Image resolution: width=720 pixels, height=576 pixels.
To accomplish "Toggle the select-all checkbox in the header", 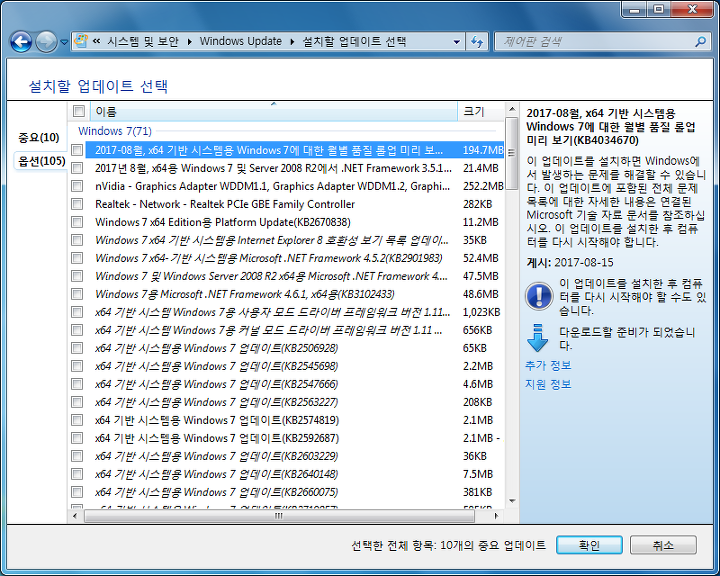I will coord(79,111).
